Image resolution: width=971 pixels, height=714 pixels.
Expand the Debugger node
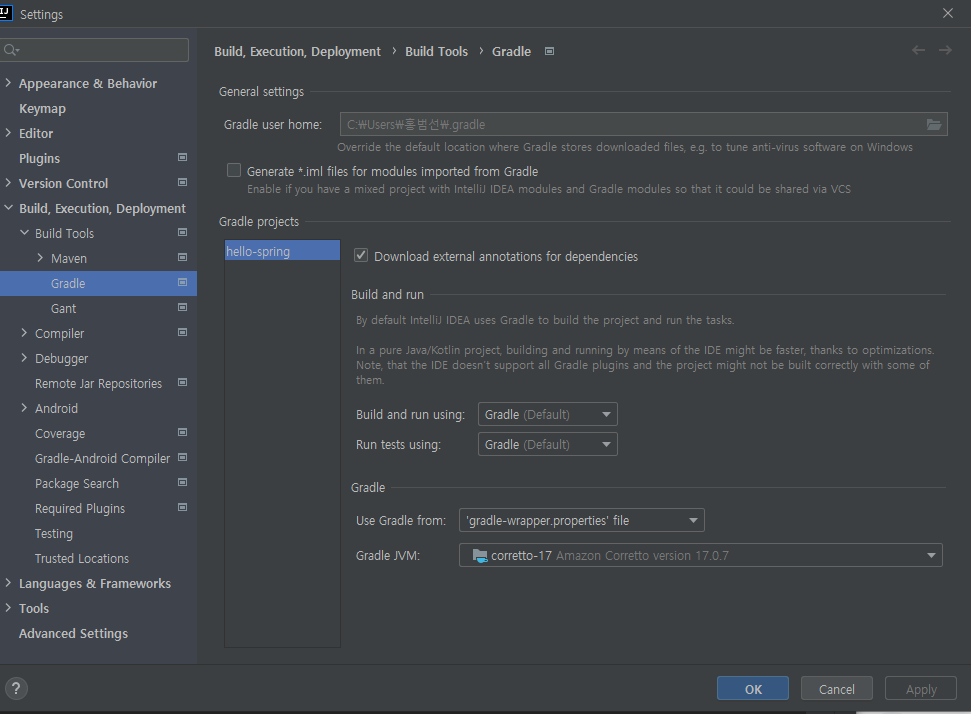24,358
